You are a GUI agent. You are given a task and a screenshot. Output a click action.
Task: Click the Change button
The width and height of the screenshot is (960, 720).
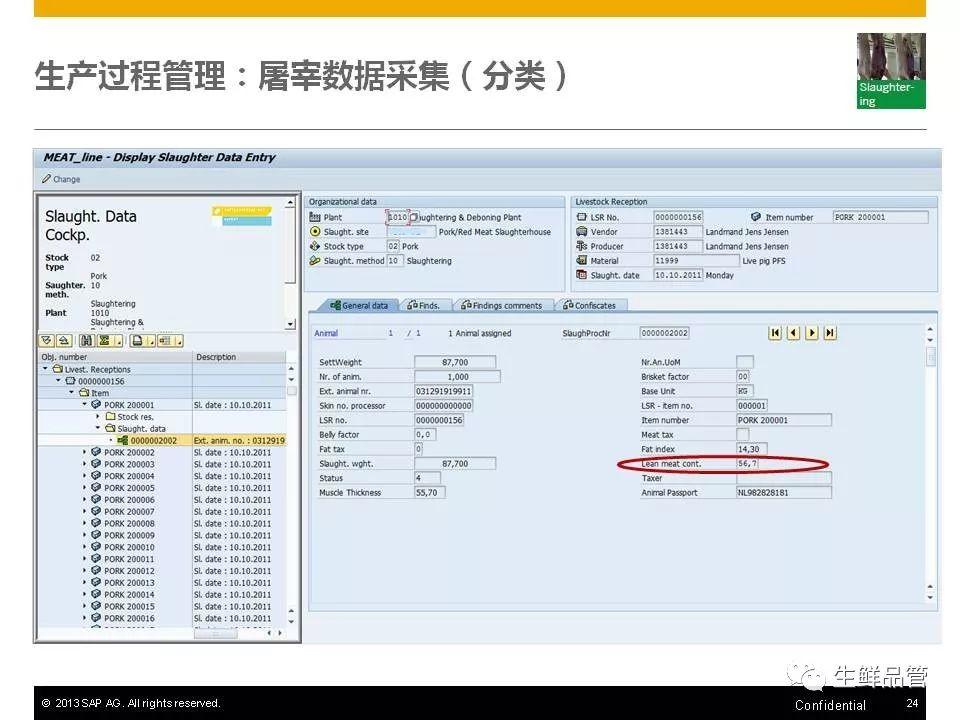[x=61, y=179]
